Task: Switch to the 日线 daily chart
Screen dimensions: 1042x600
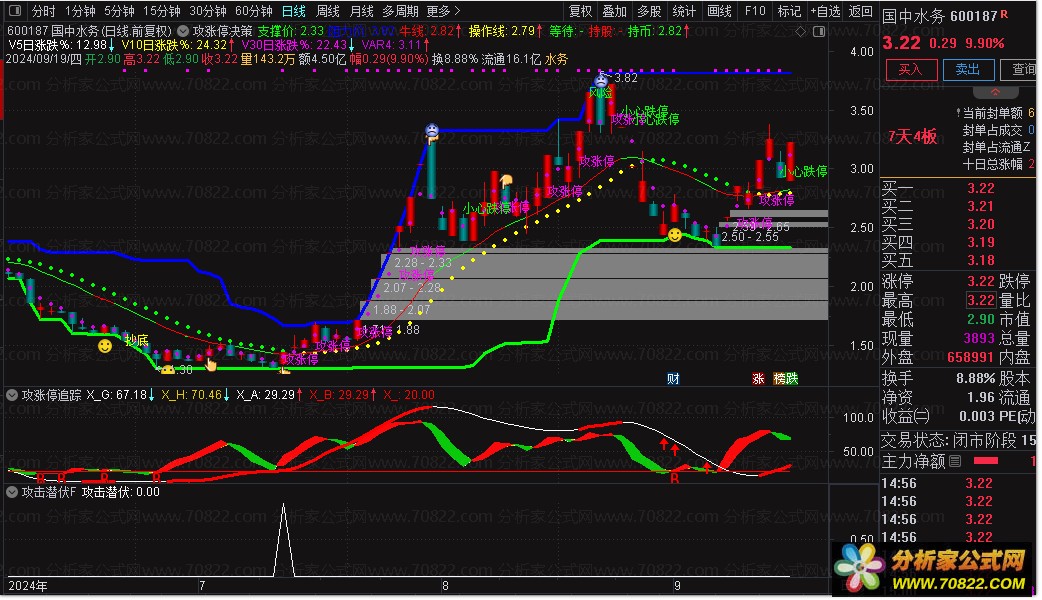Action: (294, 11)
